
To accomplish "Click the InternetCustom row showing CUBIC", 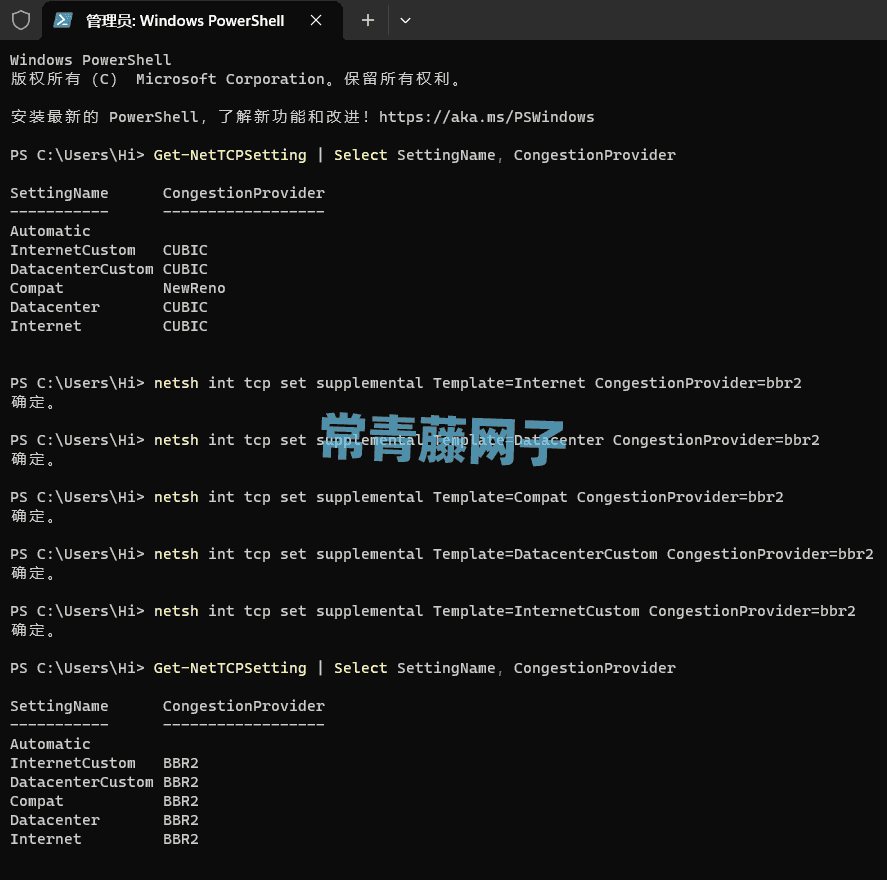I will pyautogui.click(x=109, y=250).
